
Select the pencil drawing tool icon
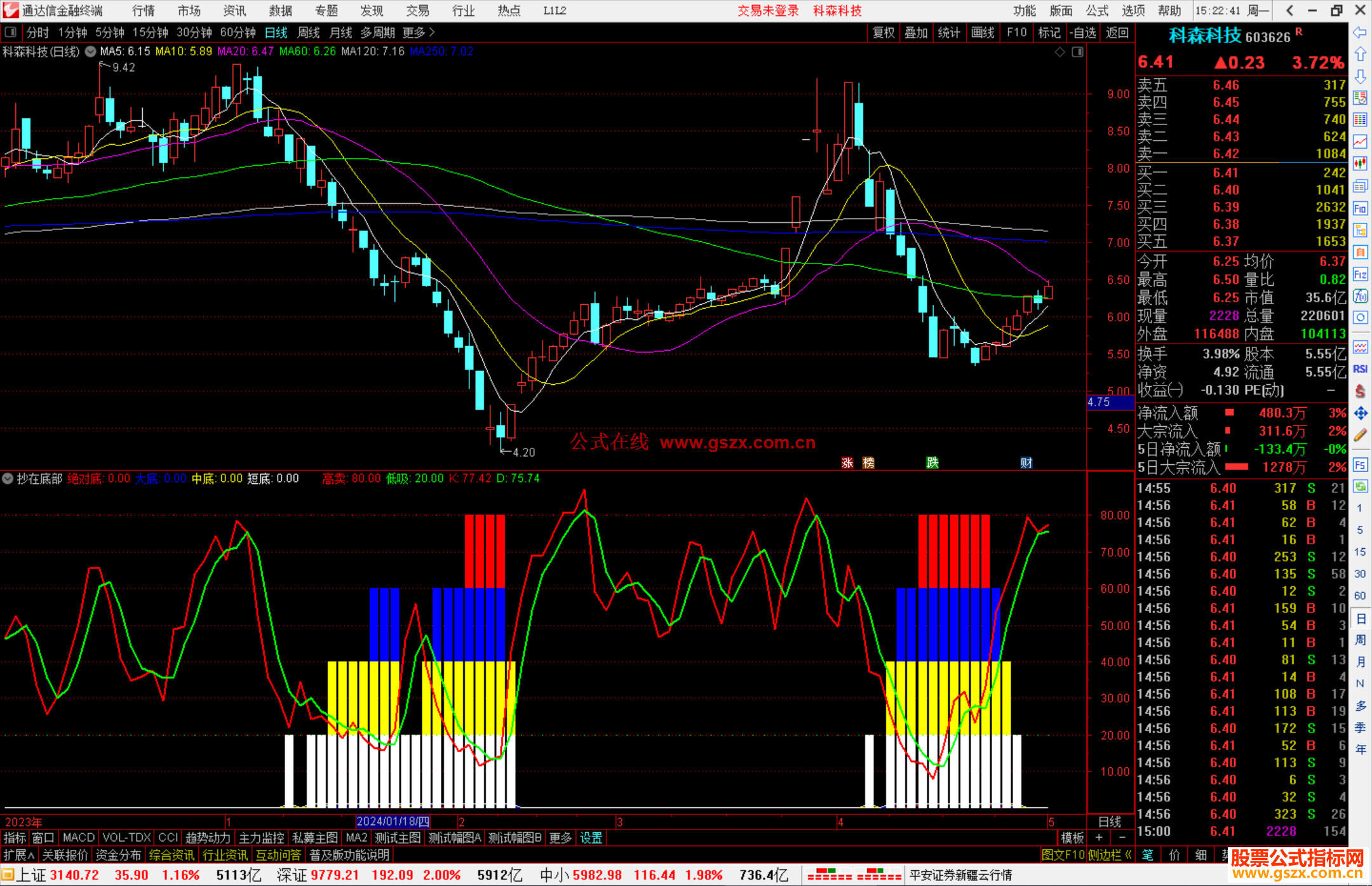(1360, 436)
